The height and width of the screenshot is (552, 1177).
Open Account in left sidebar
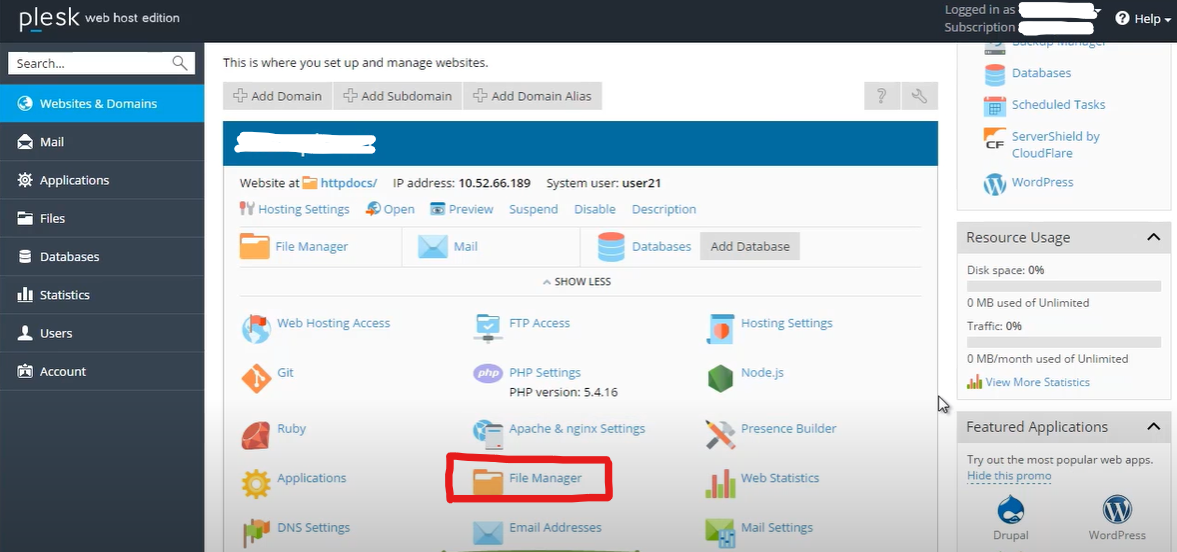click(x=102, y=372)
